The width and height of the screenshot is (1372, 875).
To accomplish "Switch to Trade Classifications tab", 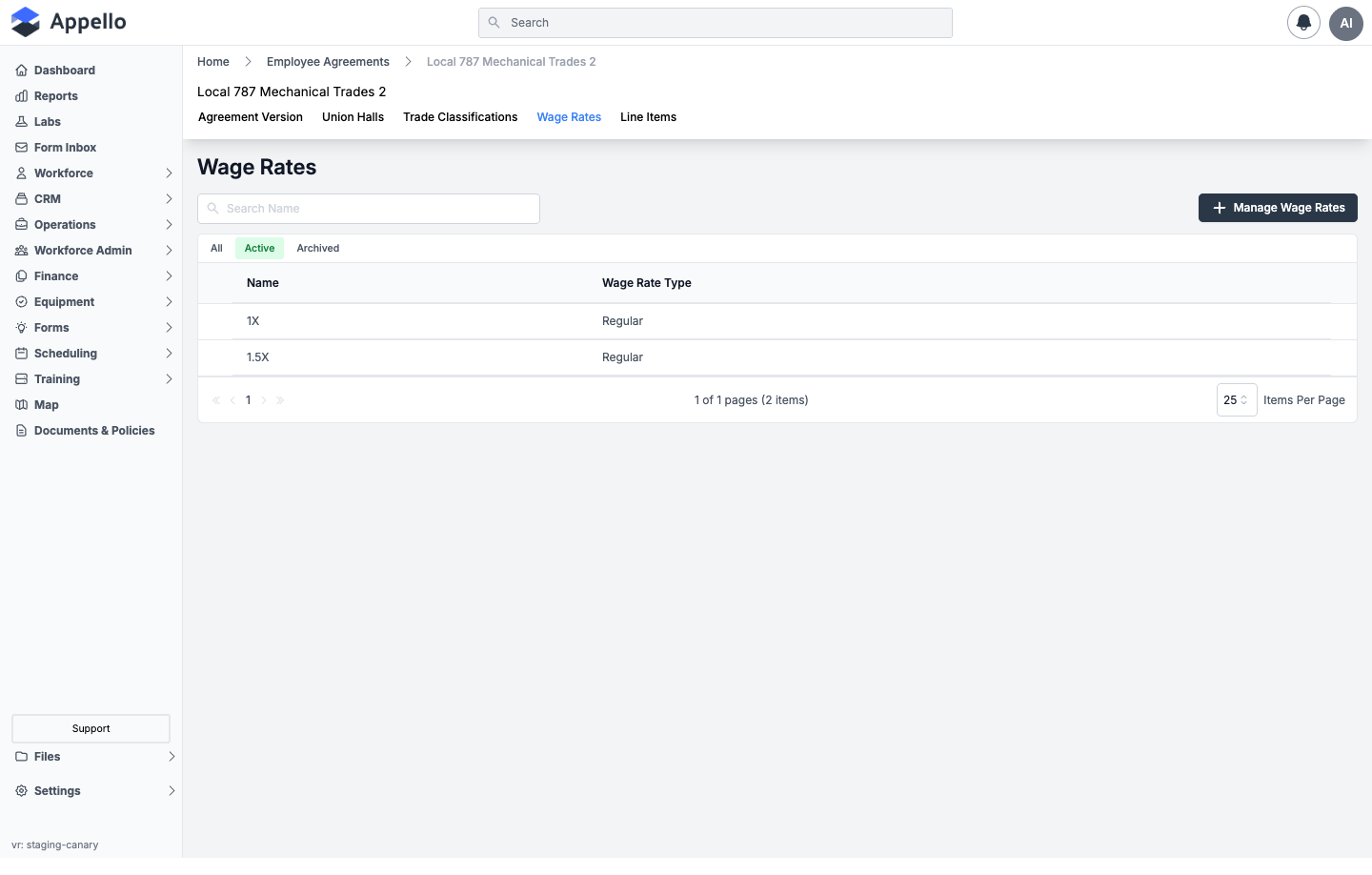I will click(460, 117).
